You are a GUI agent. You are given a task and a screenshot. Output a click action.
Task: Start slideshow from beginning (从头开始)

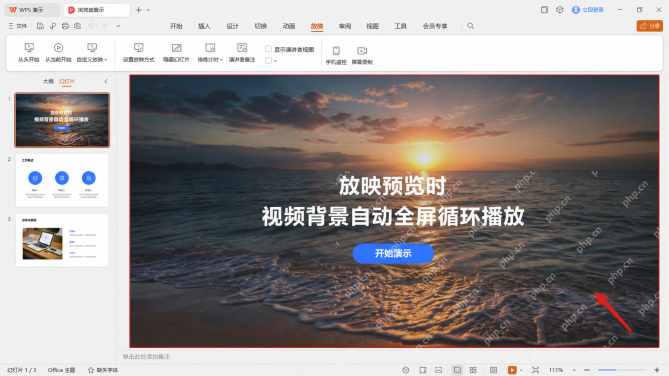pos(29,52)
